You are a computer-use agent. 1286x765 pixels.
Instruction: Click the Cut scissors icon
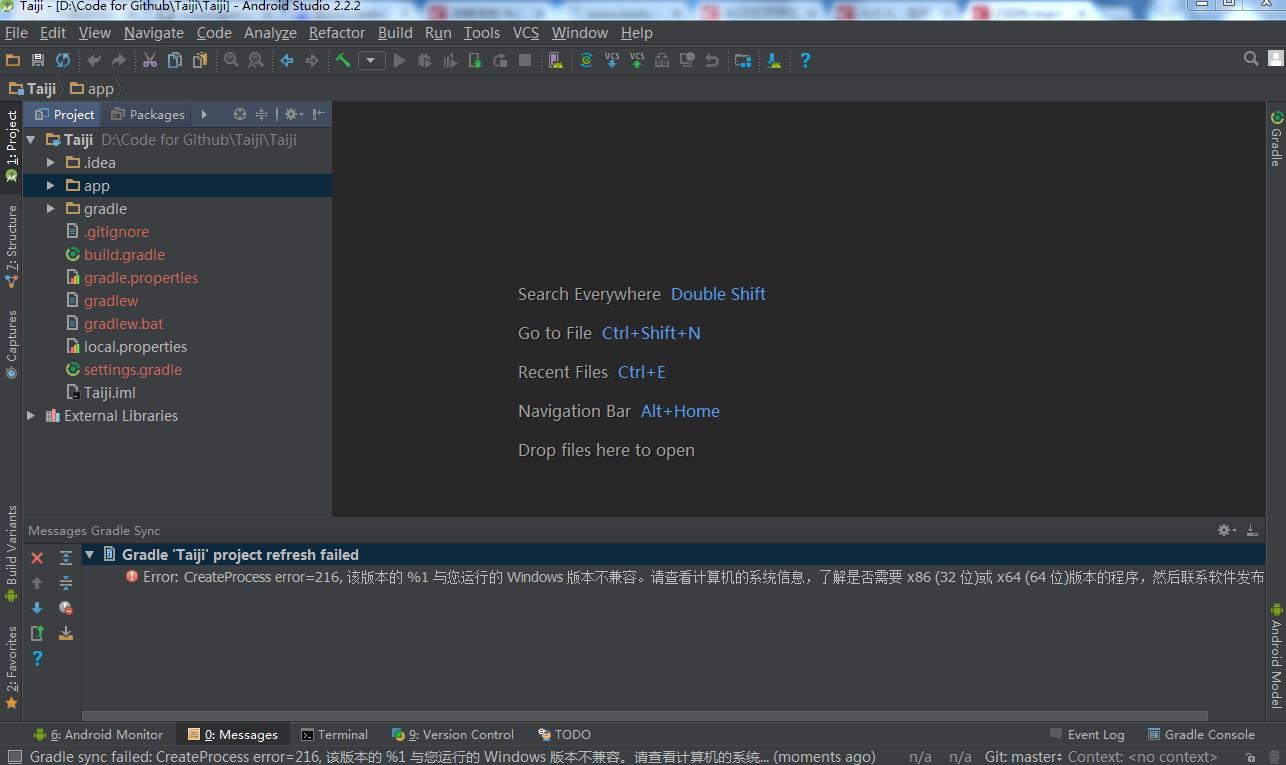150,60
